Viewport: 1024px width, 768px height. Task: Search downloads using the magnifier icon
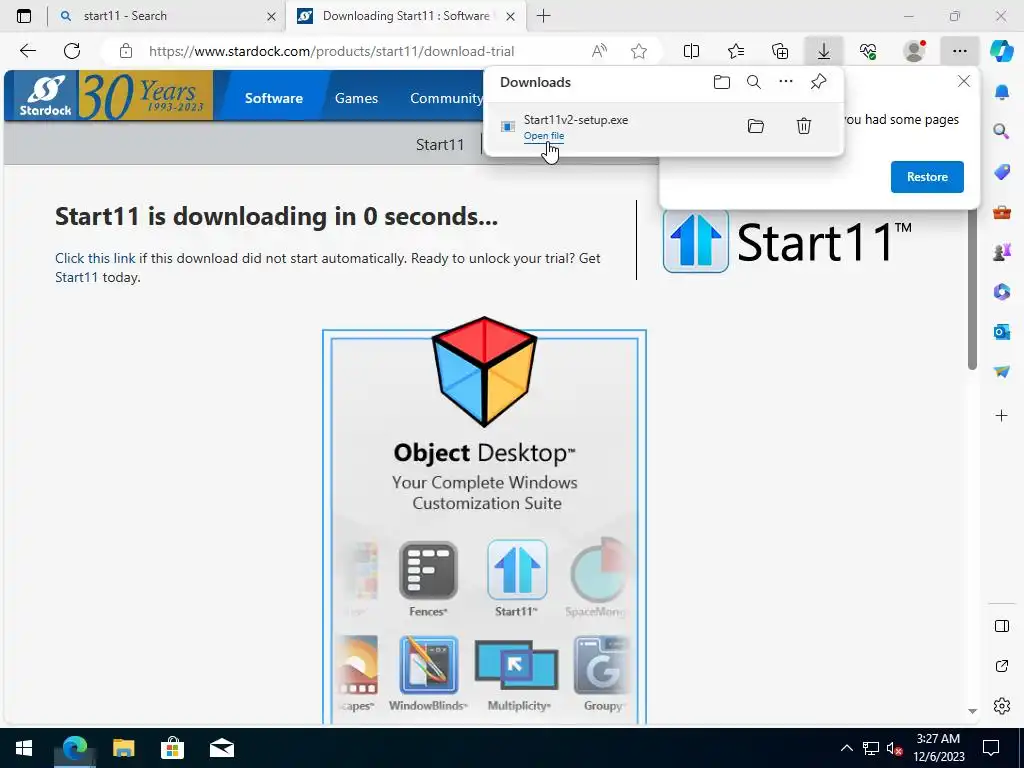coord(754,82)
